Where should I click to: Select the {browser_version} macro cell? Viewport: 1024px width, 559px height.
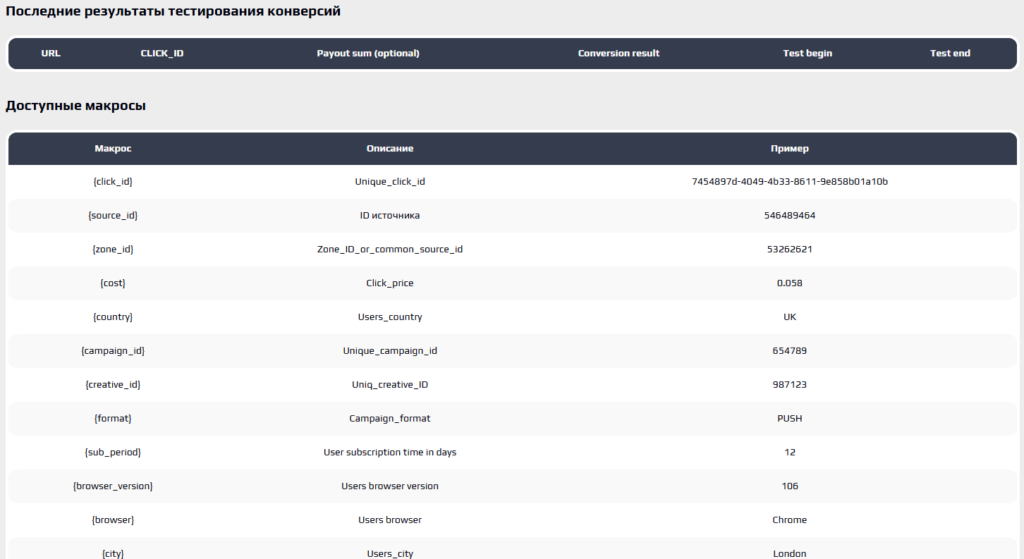[x=113, y=487]
